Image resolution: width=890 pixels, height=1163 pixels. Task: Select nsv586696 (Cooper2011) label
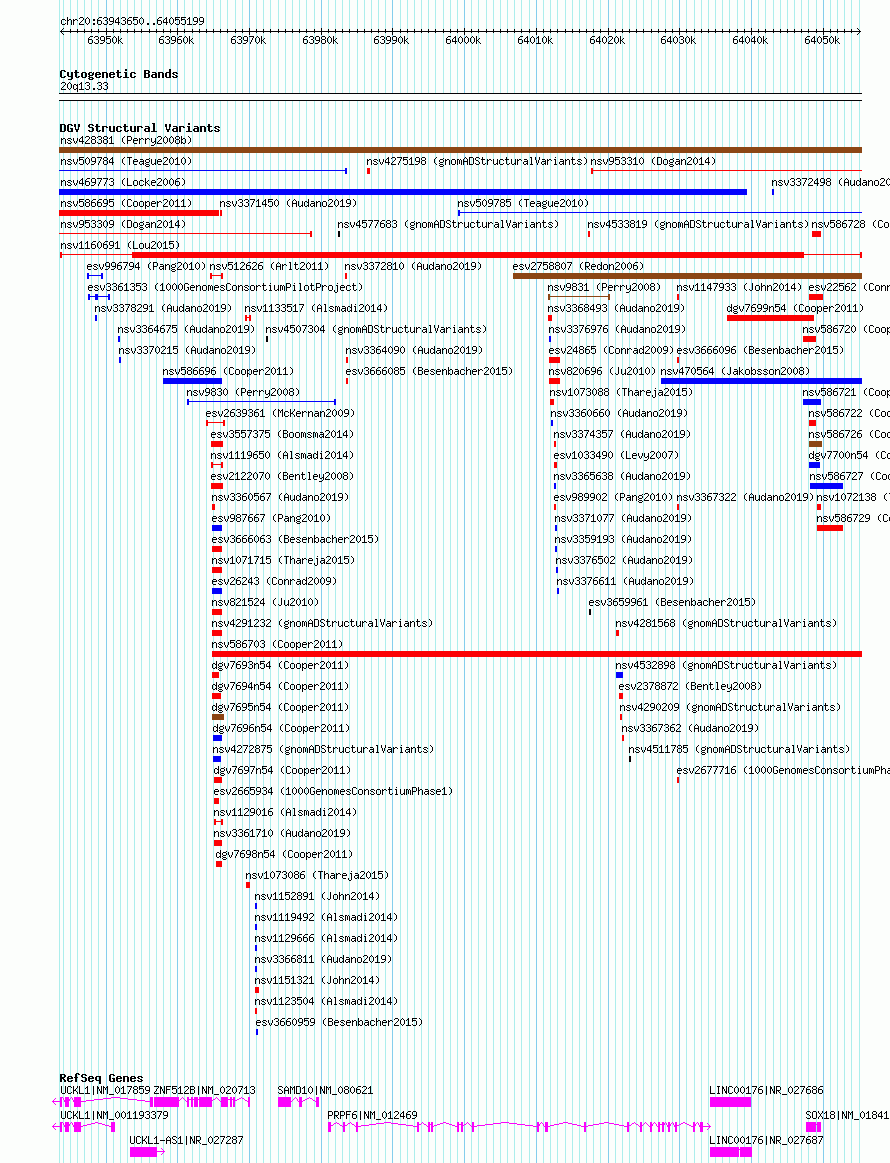coord(228,371)
